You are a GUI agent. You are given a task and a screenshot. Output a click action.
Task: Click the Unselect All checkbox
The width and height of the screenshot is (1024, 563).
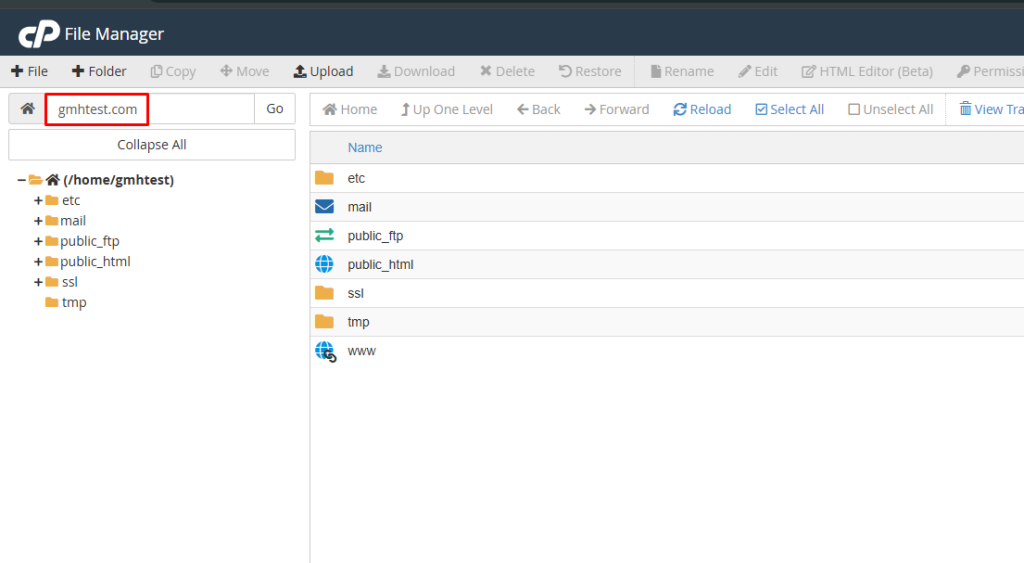(854, 109)
